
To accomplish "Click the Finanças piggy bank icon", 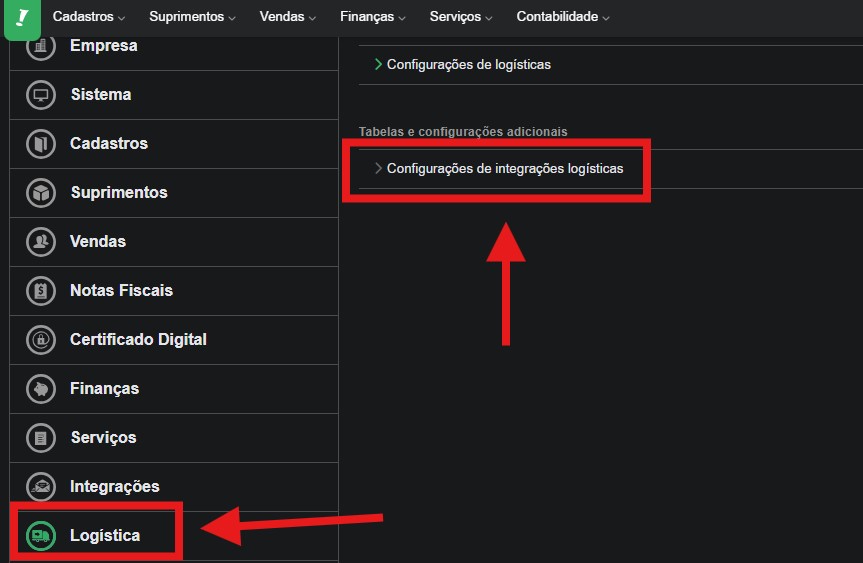I will click(x=41, y=389).
